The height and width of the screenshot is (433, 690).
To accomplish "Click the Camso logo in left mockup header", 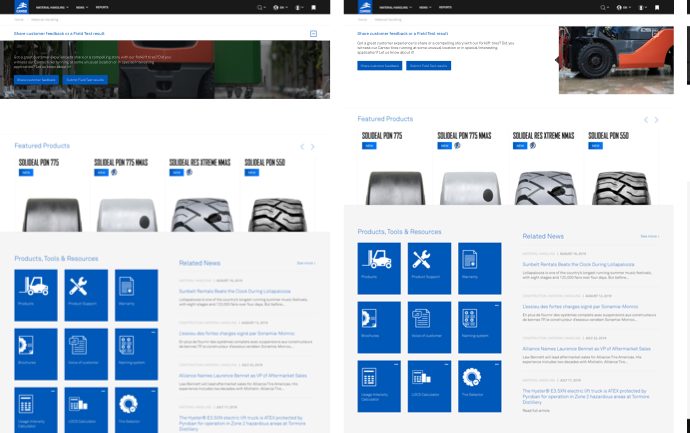I will 22,7.
